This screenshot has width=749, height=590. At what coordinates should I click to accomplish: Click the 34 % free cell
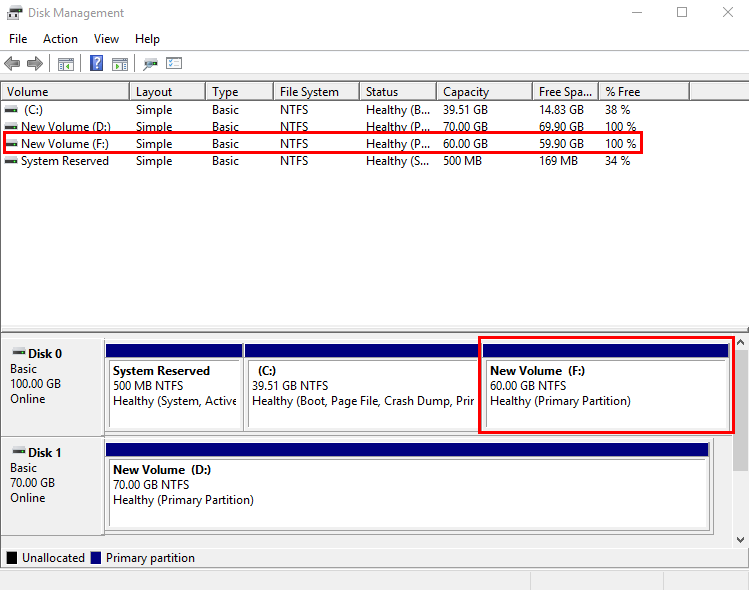click(618, 161)
